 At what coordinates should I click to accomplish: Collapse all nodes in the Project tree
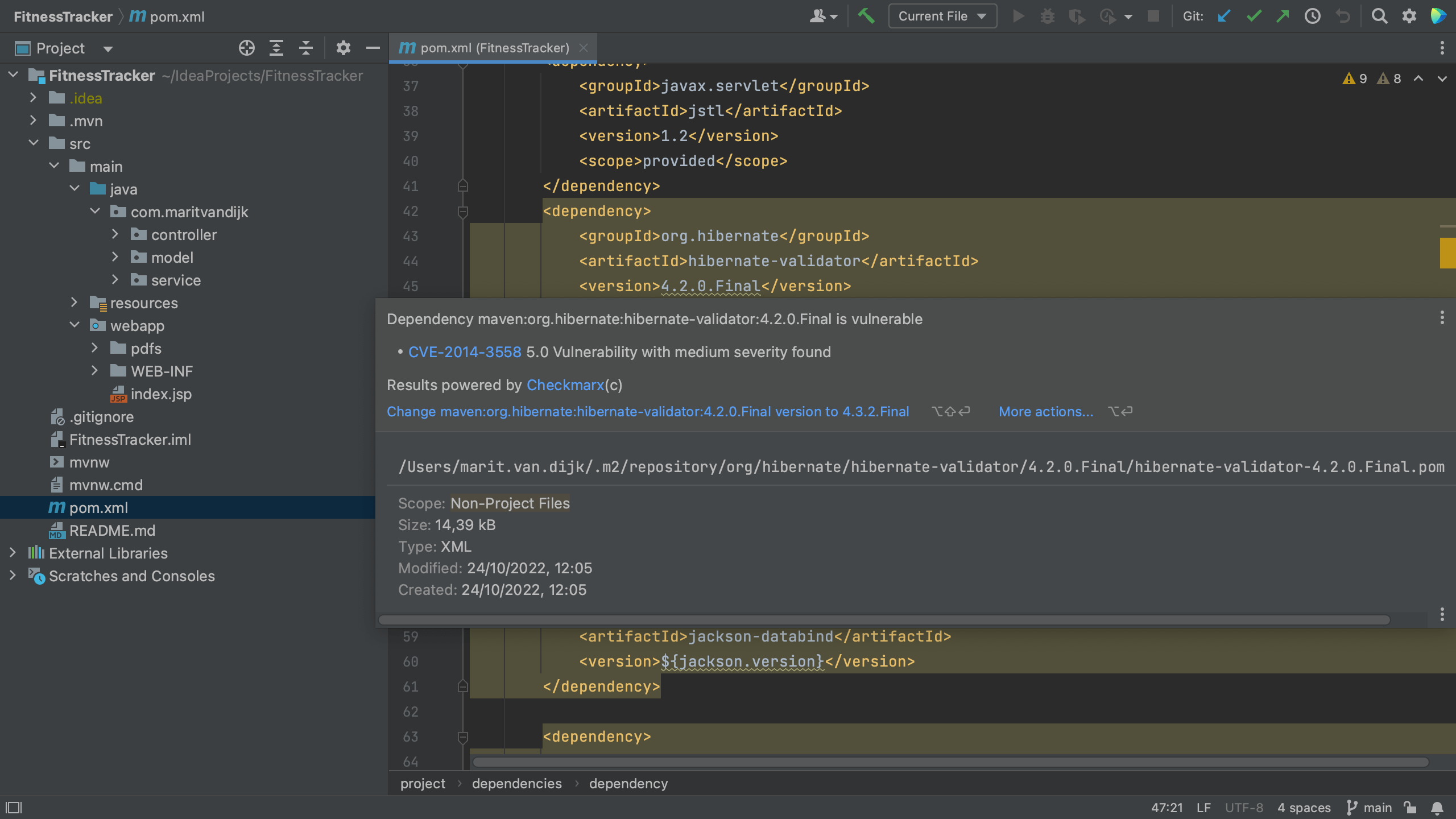pyautogui.click(x=306, y=48)
